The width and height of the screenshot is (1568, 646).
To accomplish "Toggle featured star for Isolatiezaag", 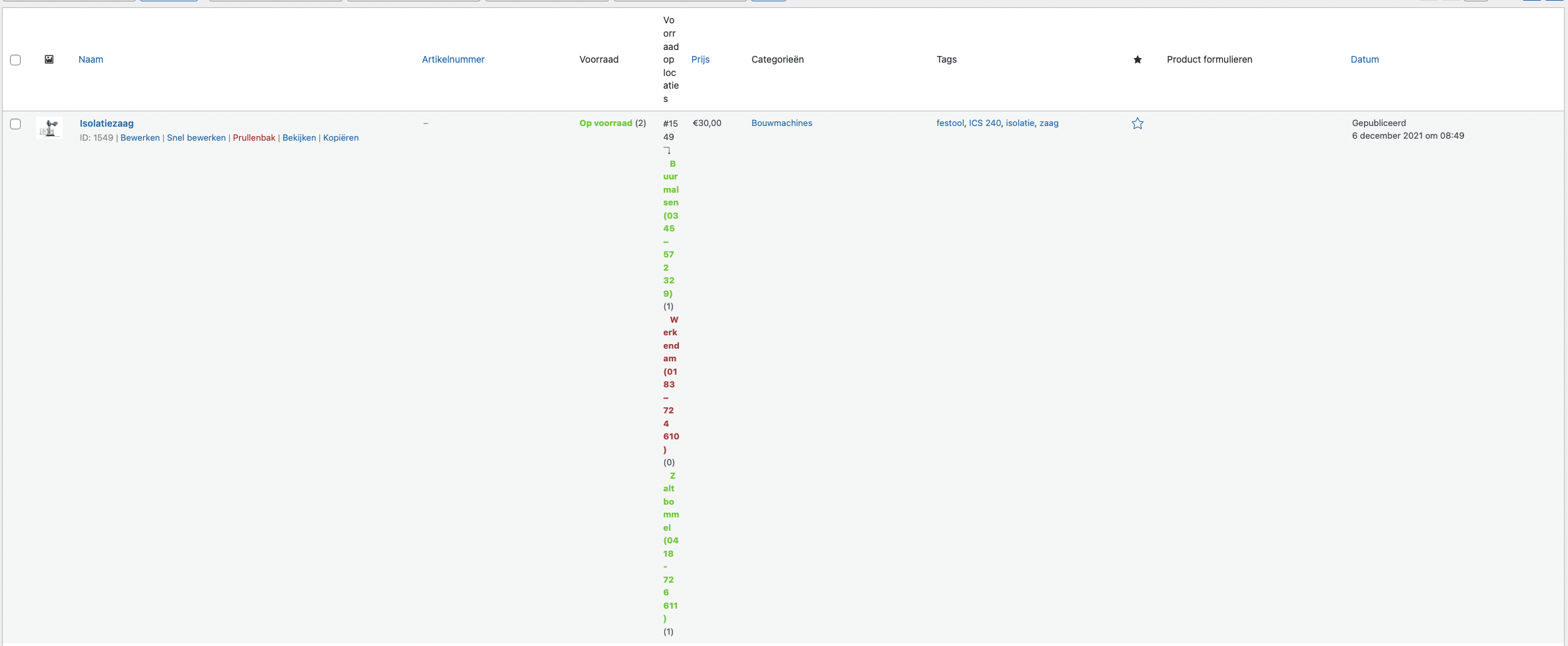I will point(1138,123).
